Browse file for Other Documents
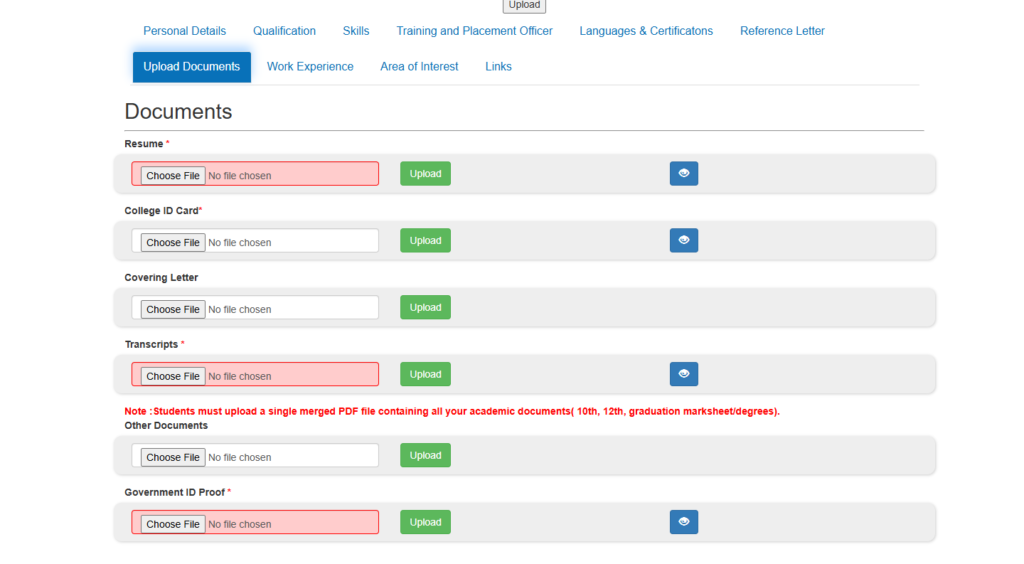The image size is (1024, 564). click(173, 458)
